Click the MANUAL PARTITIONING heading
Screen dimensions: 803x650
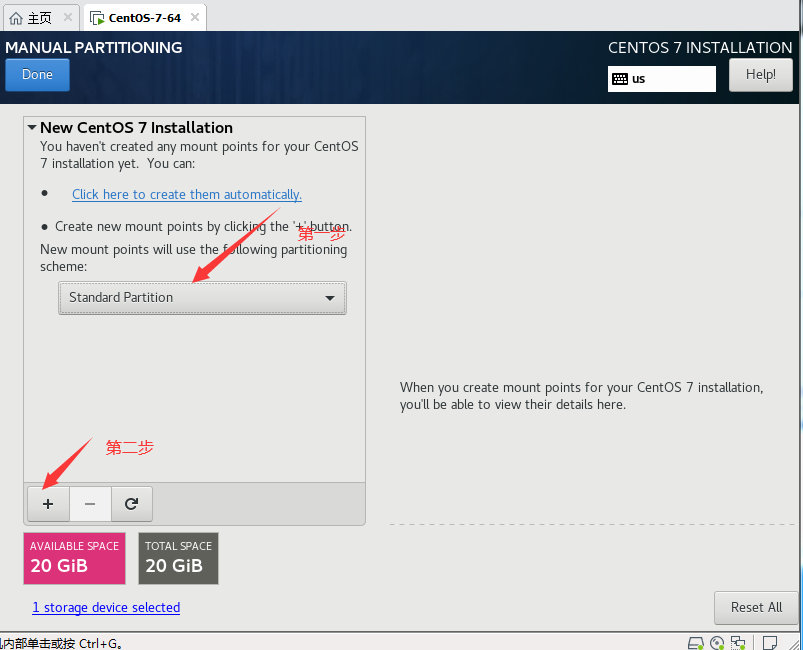pos(94,48)
